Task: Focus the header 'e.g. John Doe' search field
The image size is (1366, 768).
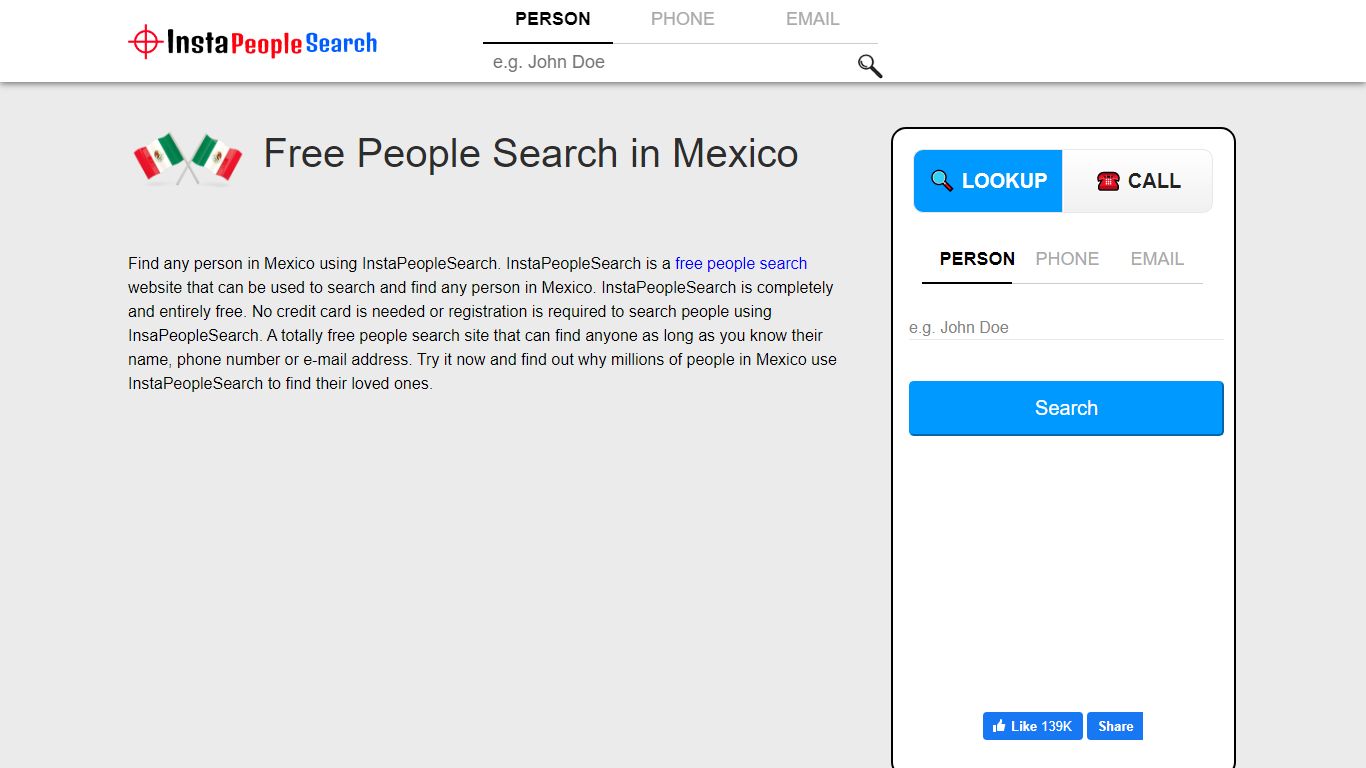Action: (668, 62)
